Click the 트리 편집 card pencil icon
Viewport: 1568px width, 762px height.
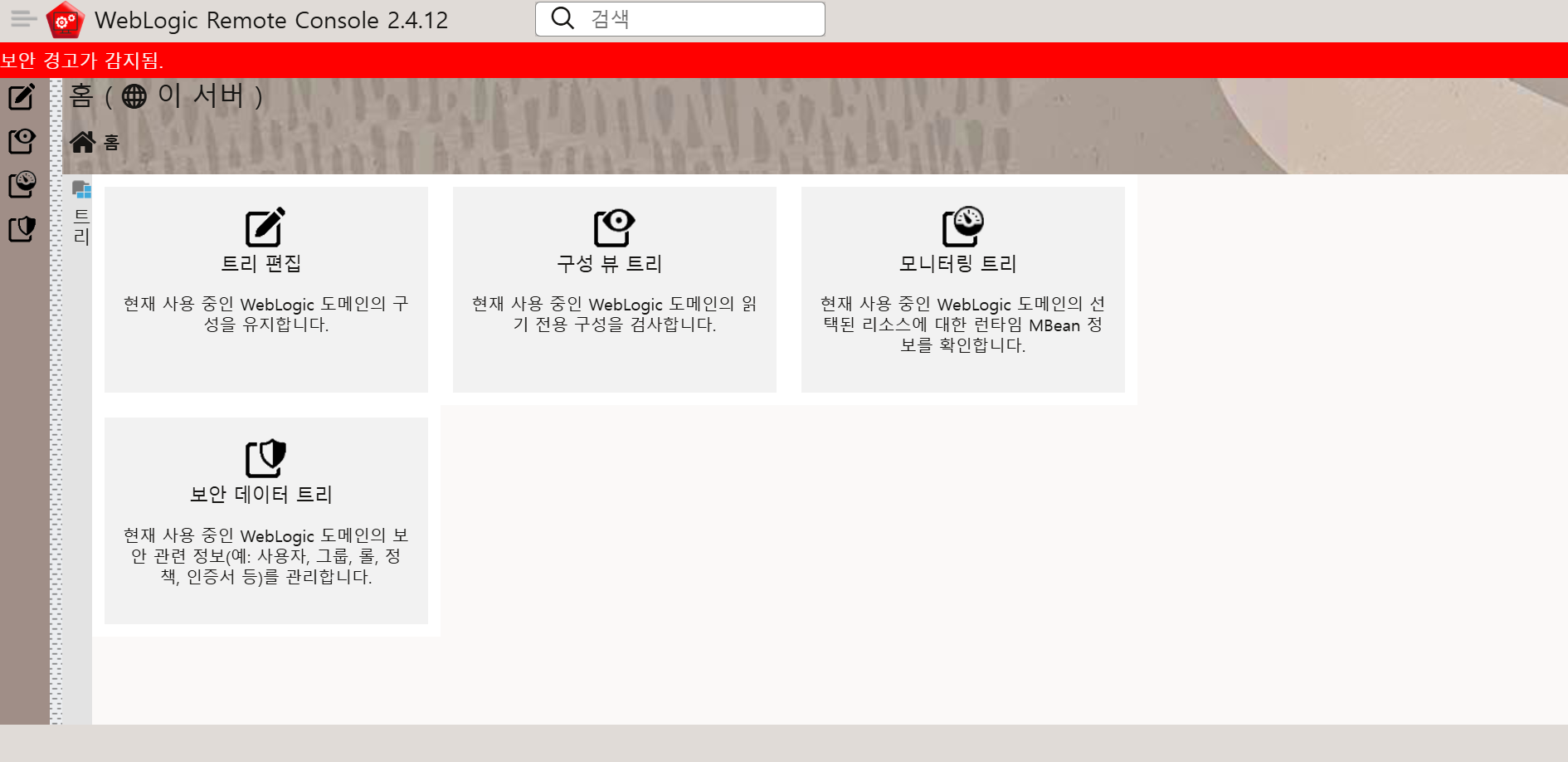click(265, 227)
